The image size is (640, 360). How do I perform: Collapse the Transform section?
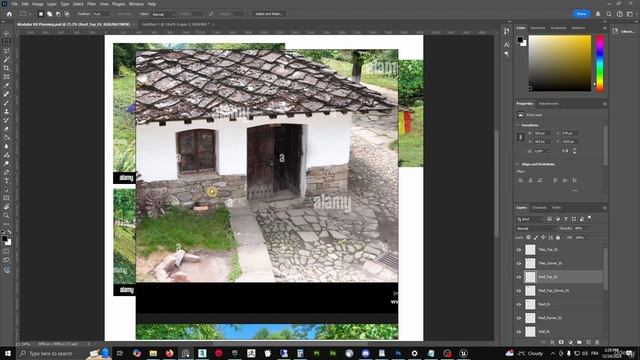coord(518,125)
